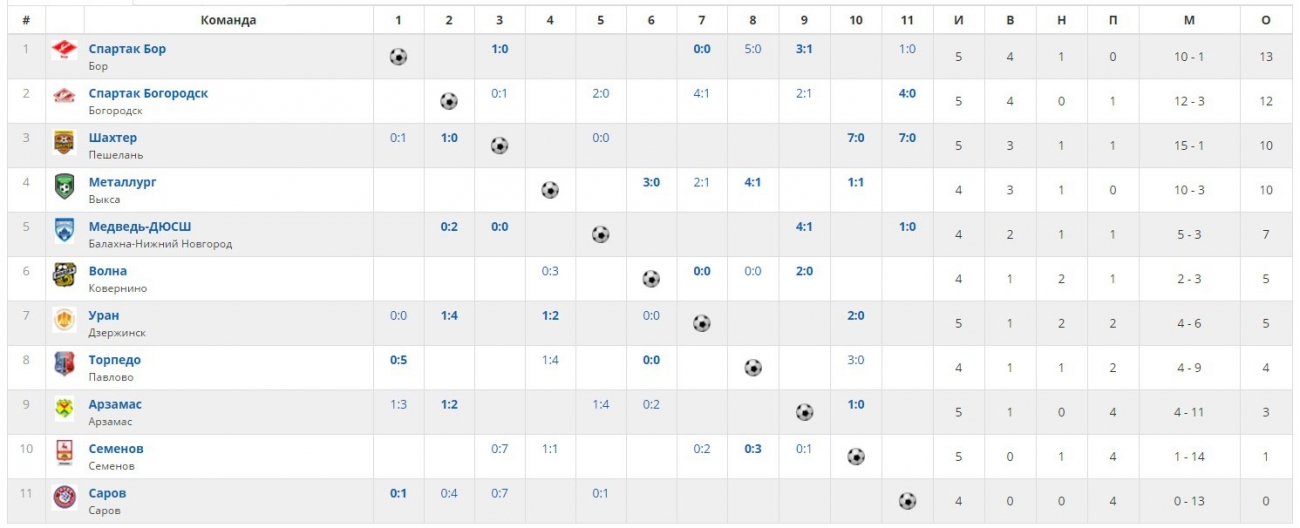Viewport: 1300px width, 528px height.
Task: Open the 4:0 result in the Спартак Богородск row
Action: (x=906, y=93)
